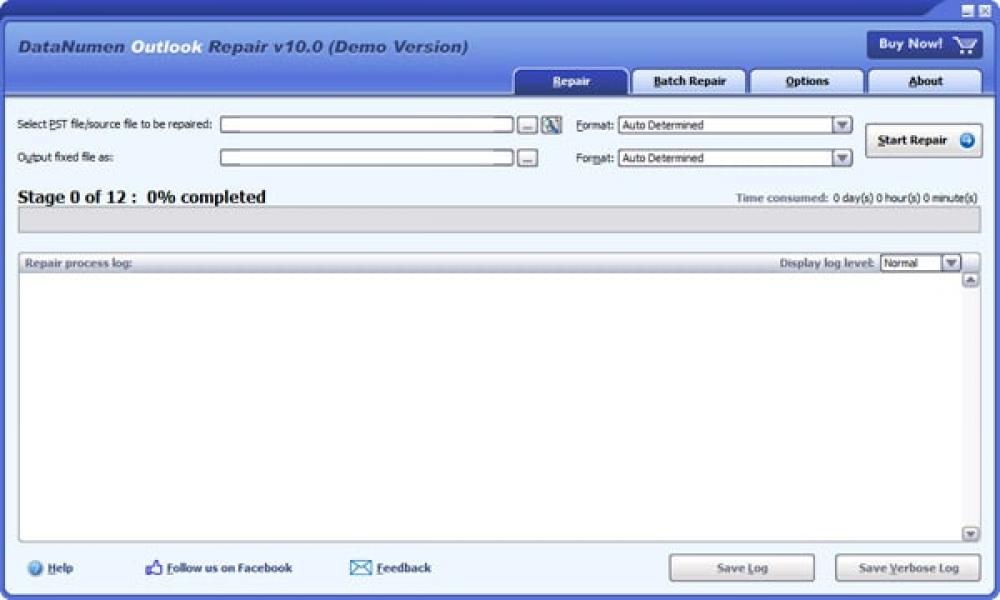Click the blue Help globe icon
1000x600 pixels.
tap(32, 567)
